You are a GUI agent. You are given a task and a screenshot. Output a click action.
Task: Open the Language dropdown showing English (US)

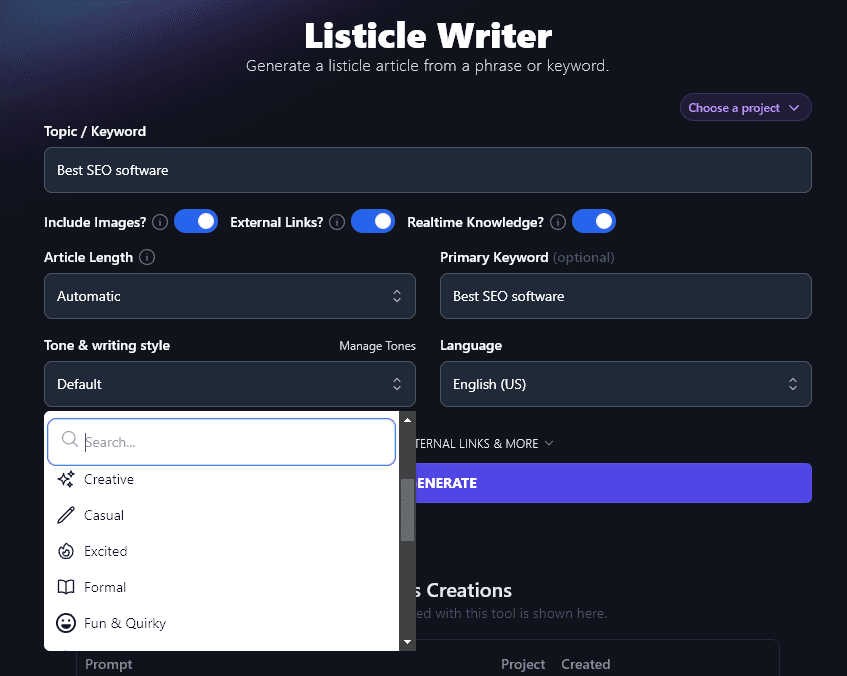point(625,384)
